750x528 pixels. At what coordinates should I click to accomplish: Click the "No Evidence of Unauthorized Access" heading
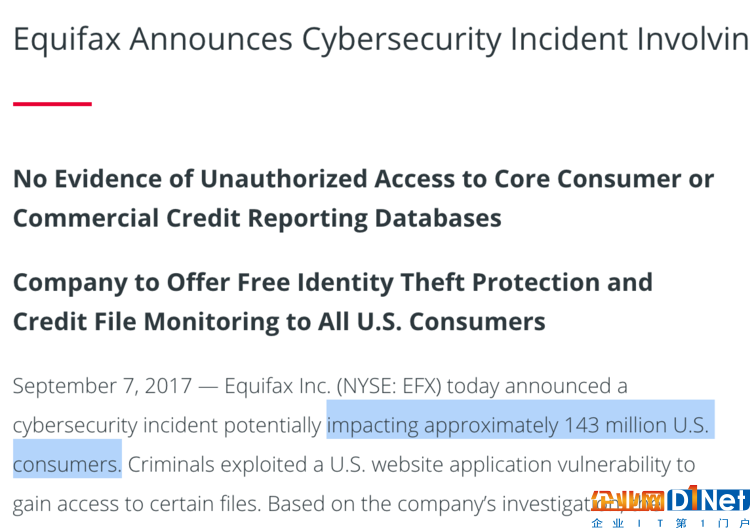(x=364, y=179)
